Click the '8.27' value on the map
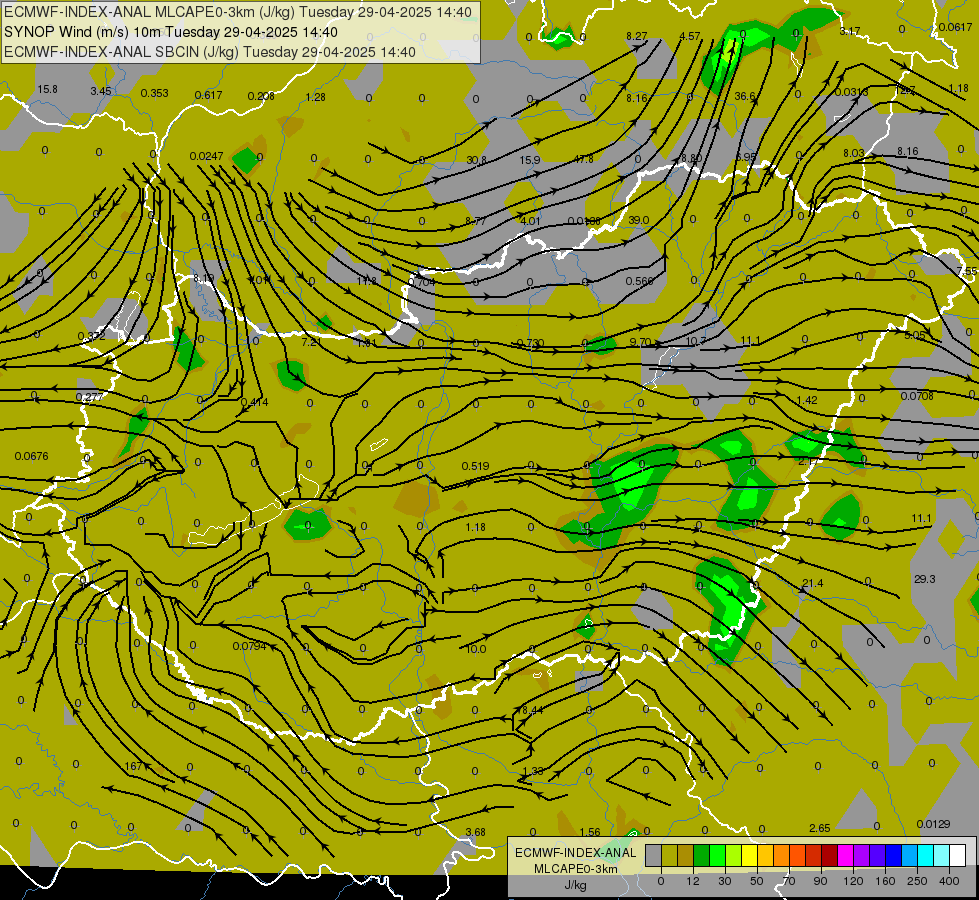Image resolution: width=979 pixels, height=900 pixels. (636, 36)
